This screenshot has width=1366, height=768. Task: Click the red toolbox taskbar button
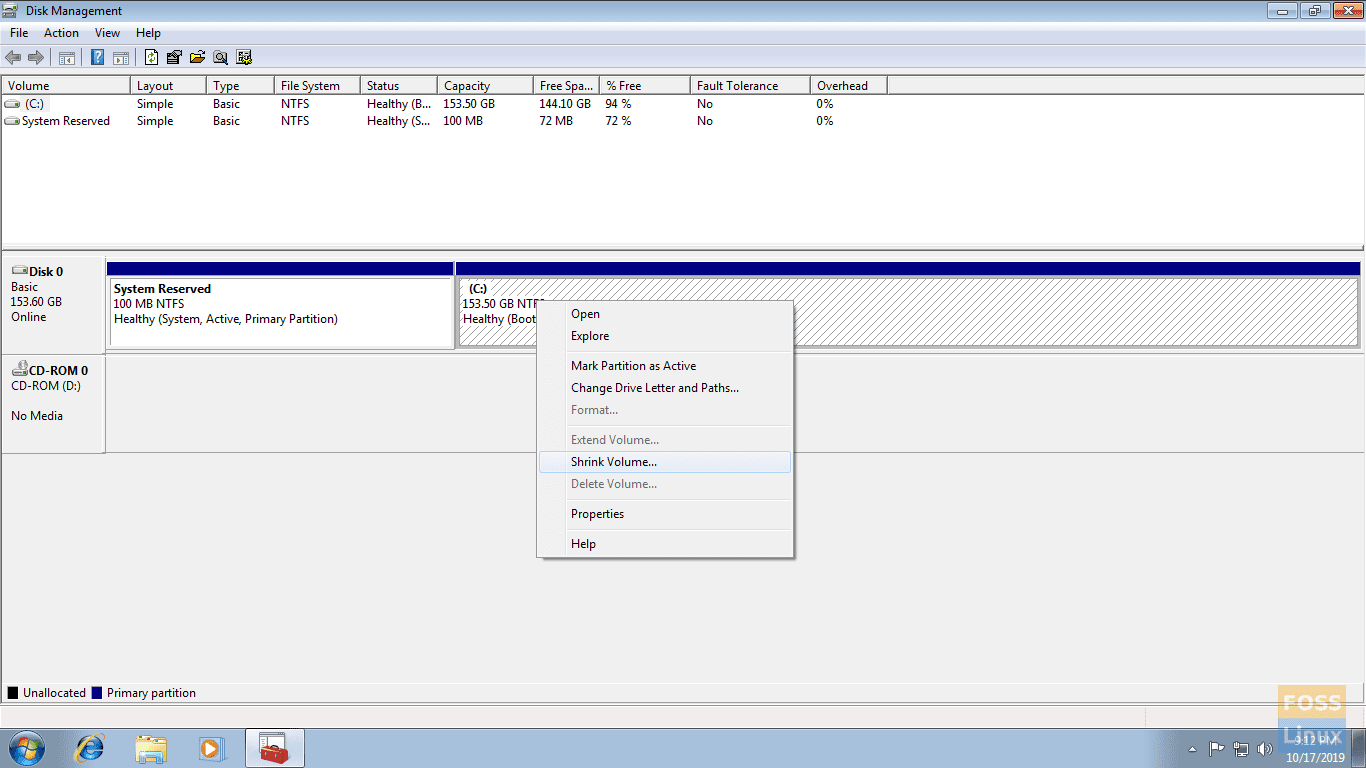coord(274,748)
